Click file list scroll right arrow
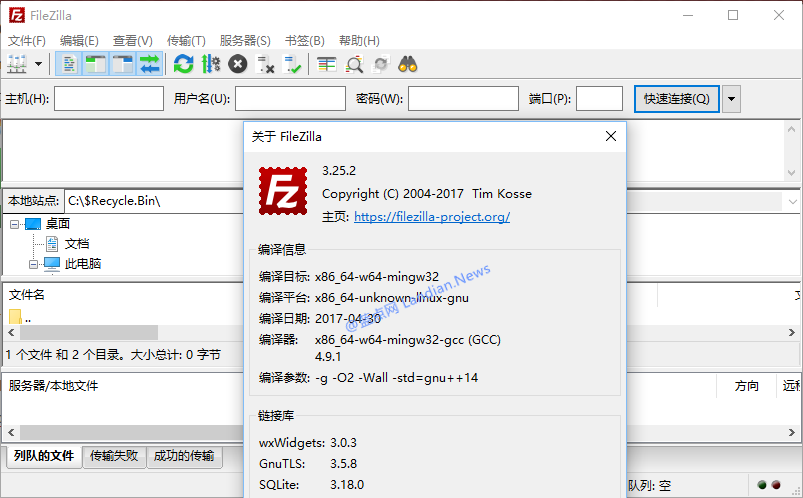This screenshot has height=498, width=803. [x=792, y=333]
